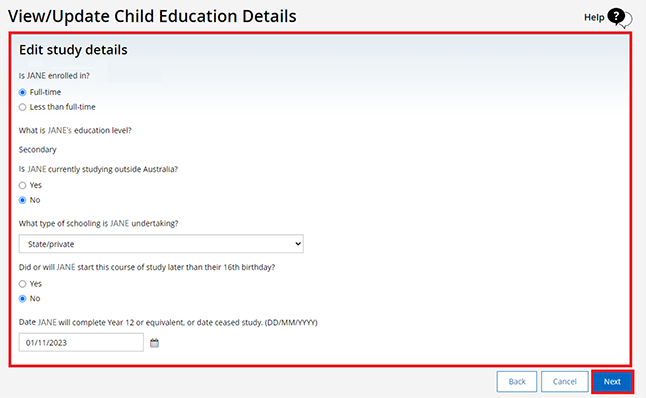Choose No for studying outside Australia
The width and height of the screenshot is (646, 398).
23,200
